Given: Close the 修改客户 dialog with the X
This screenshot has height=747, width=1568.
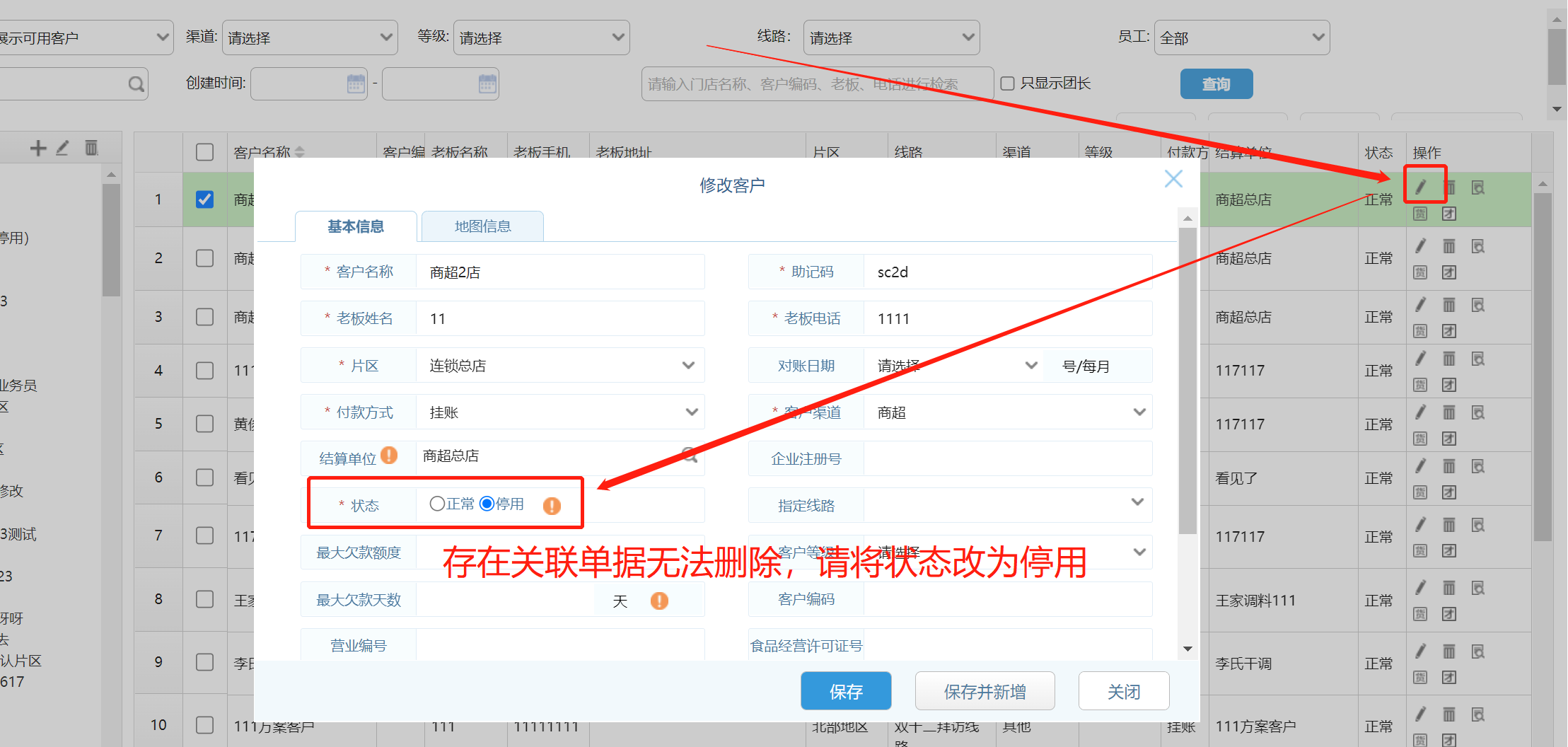Looking at the screenshot, I should (1173, 179).
